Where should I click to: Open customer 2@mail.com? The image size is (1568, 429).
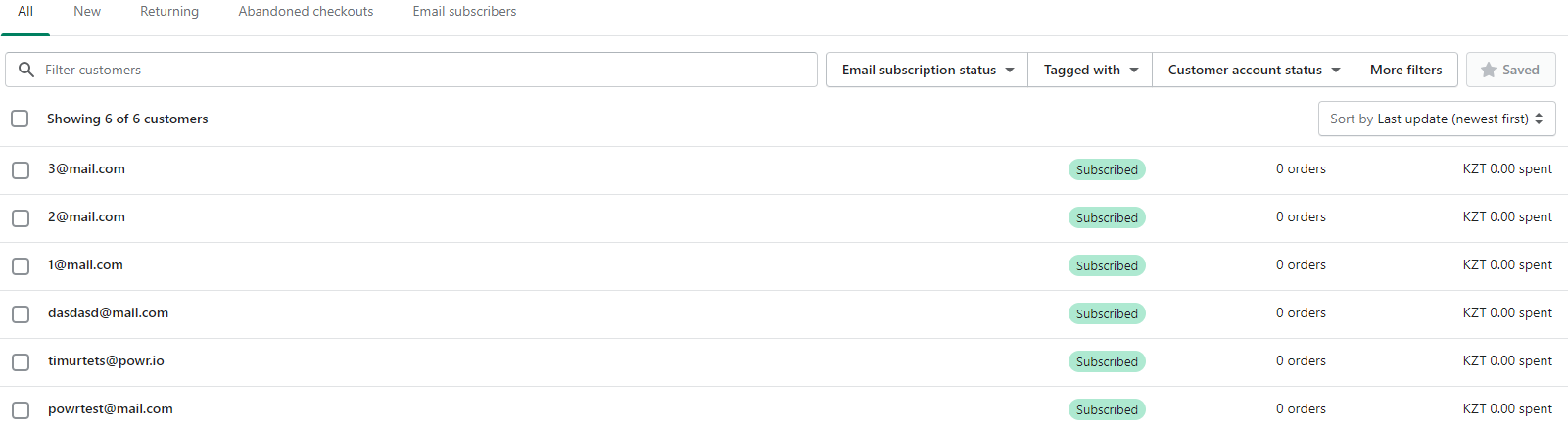point(86,216)
